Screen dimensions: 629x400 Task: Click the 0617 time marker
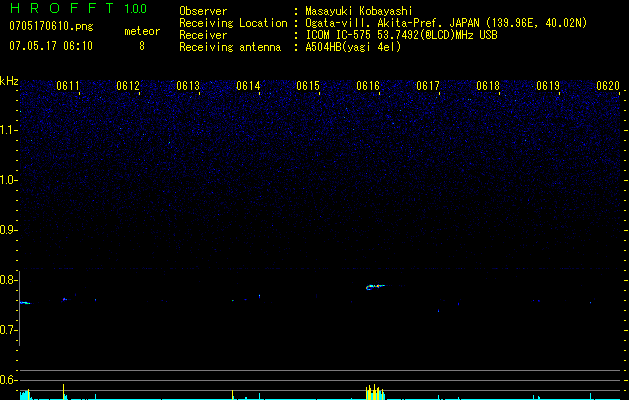pos(428,86)
